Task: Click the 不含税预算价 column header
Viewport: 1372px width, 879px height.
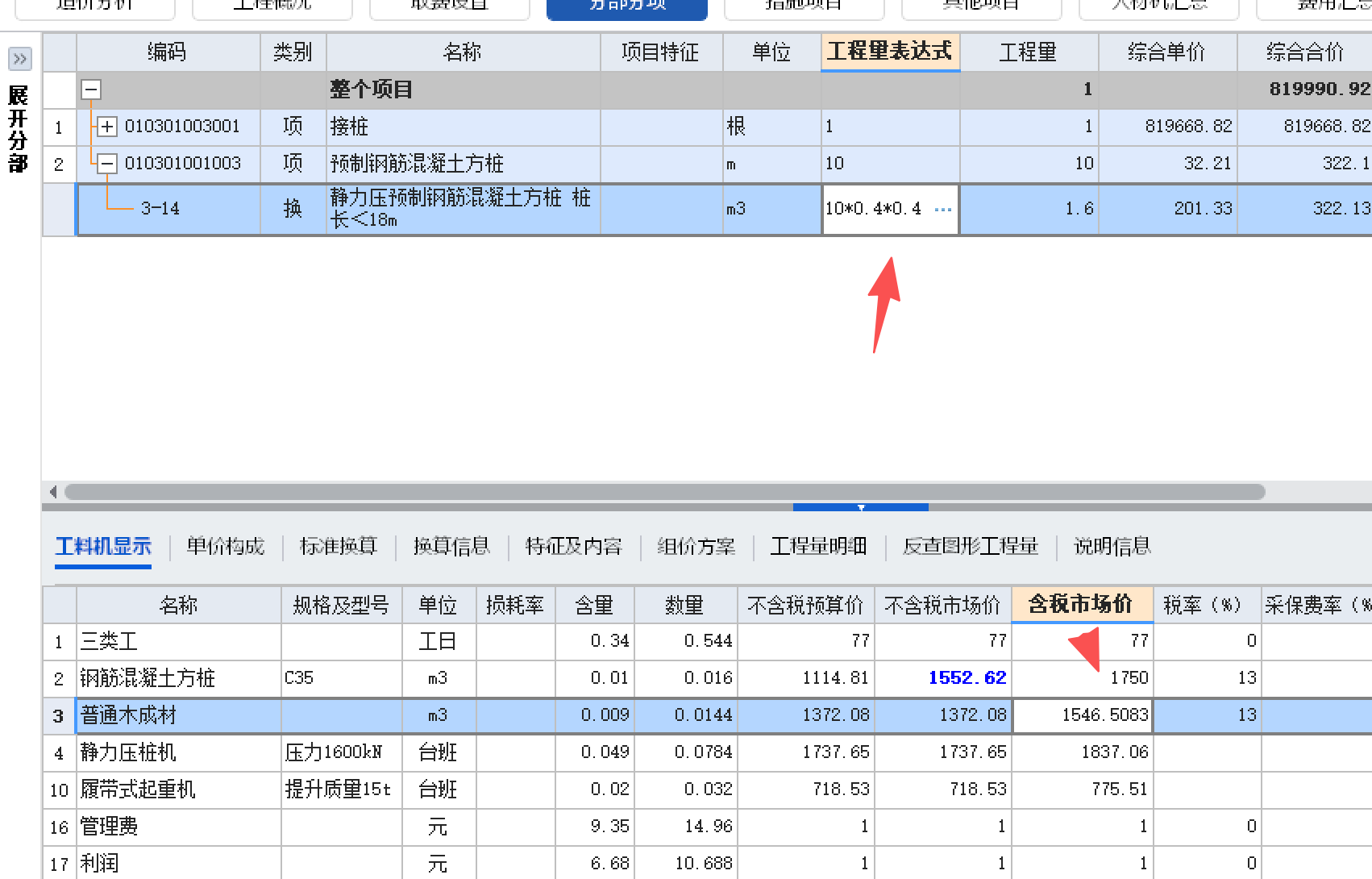Action: point(806,605)
